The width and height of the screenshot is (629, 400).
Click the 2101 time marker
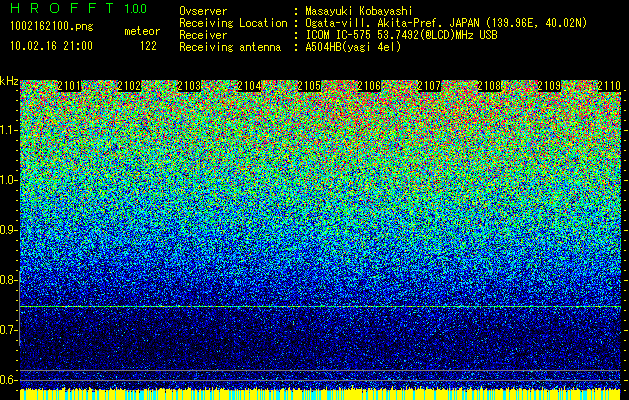pos(69,86)
